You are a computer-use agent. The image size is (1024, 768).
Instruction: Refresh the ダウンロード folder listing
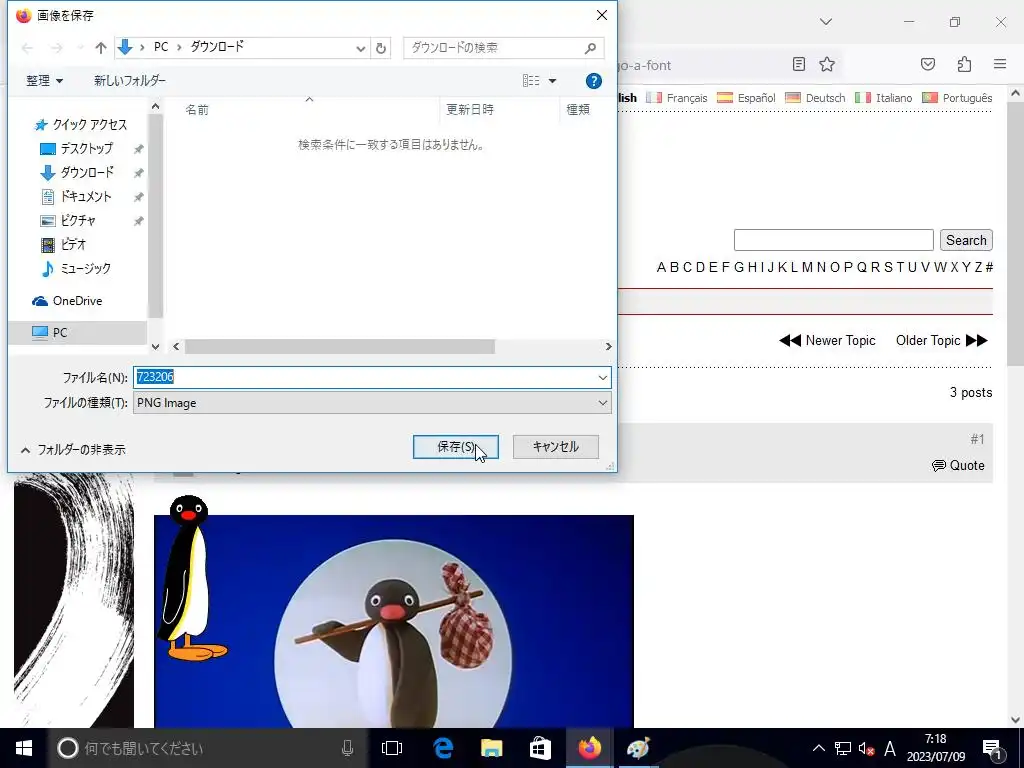coord(381,48)
